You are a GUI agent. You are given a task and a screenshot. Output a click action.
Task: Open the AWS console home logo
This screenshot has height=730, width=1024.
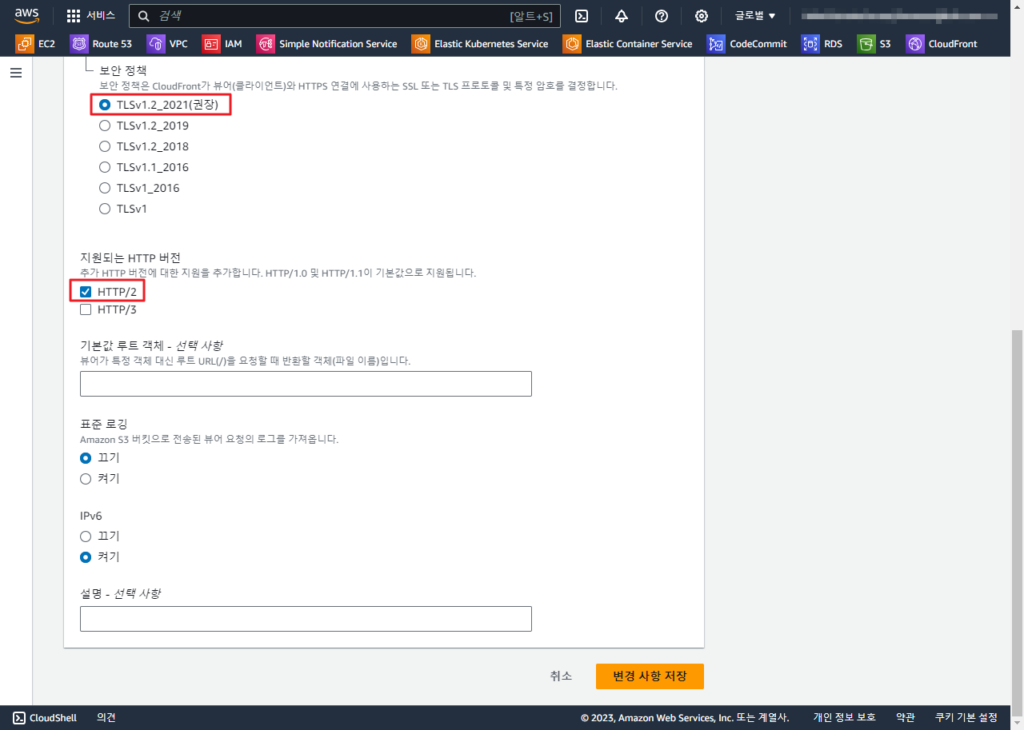[x=27, y=15]
